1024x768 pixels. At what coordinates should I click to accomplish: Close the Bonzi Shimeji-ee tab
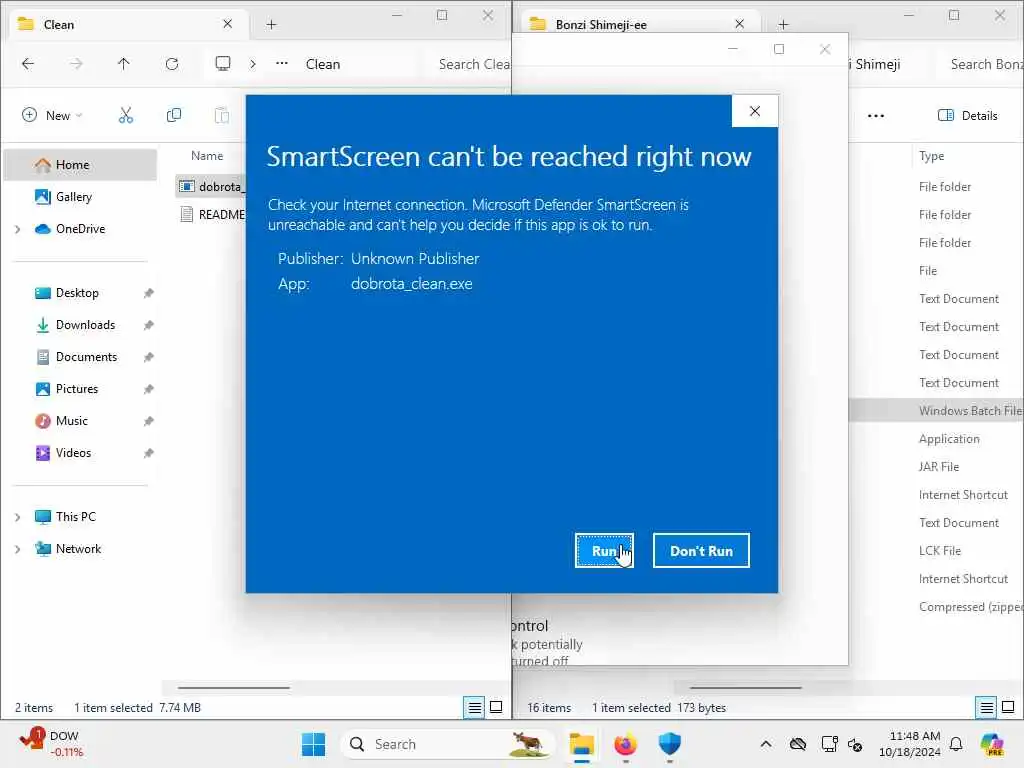(x=739, y=24)
